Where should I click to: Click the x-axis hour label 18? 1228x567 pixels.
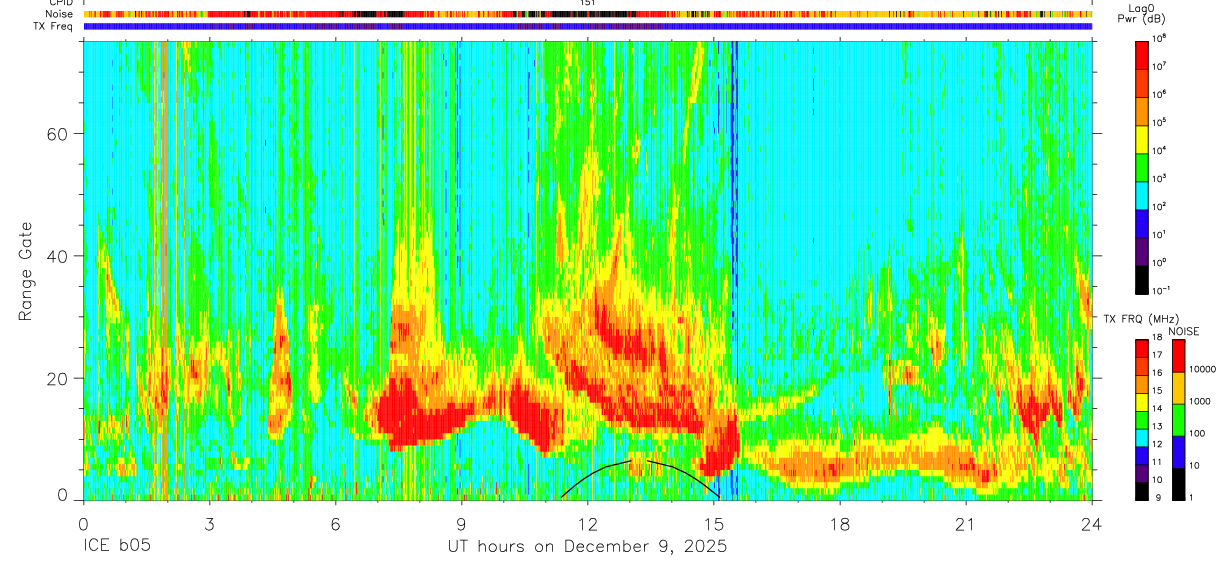[839, 523]
